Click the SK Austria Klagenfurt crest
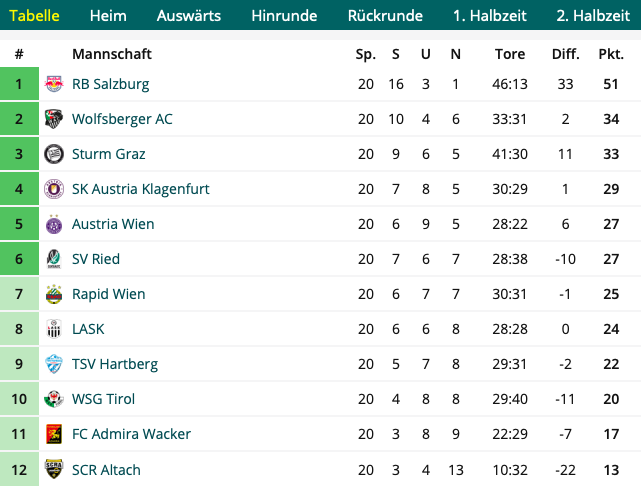This screenshot has height=486, width=641. [54, 189]
